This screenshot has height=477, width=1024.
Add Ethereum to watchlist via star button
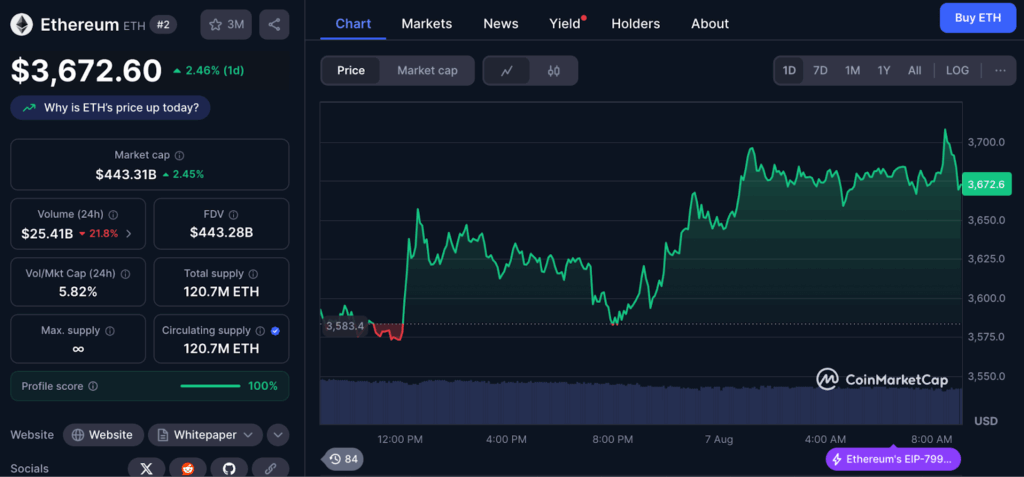[226, 24]
